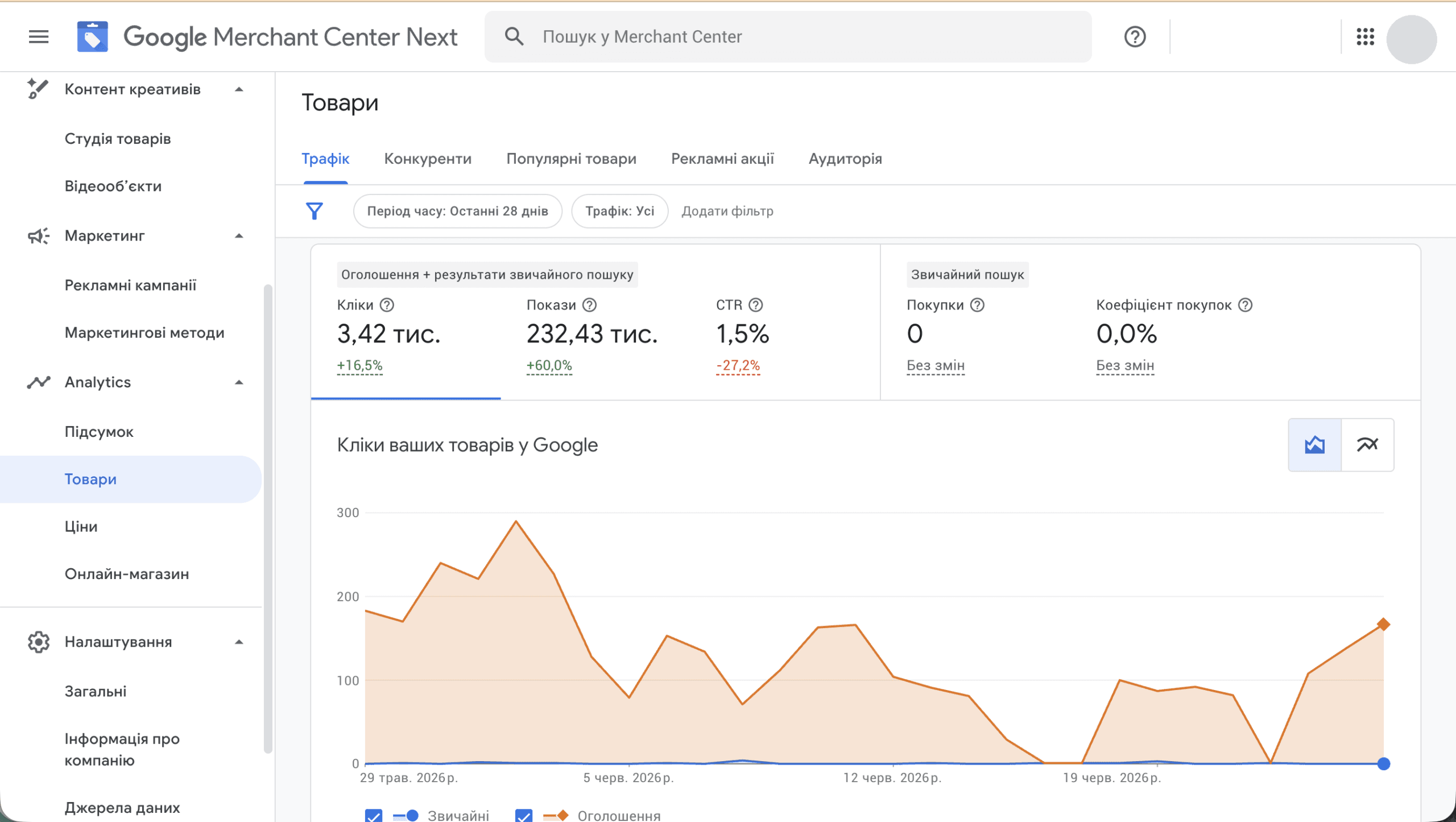Open help tooltip next to CTR
This screenshot has height=822, width=1456.
pos(755,305)
